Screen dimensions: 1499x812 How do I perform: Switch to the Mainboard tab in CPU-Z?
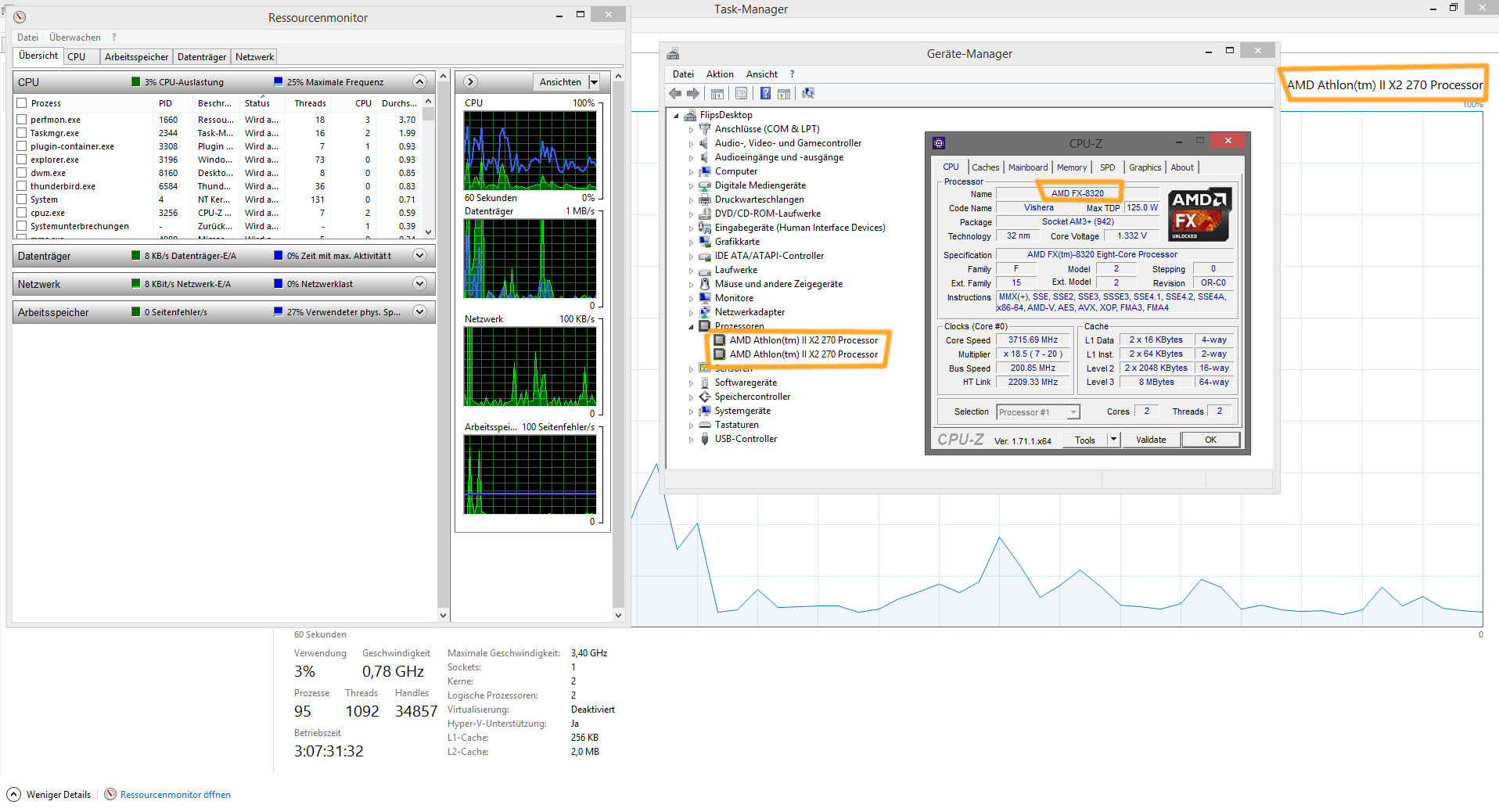point(1028,167)
